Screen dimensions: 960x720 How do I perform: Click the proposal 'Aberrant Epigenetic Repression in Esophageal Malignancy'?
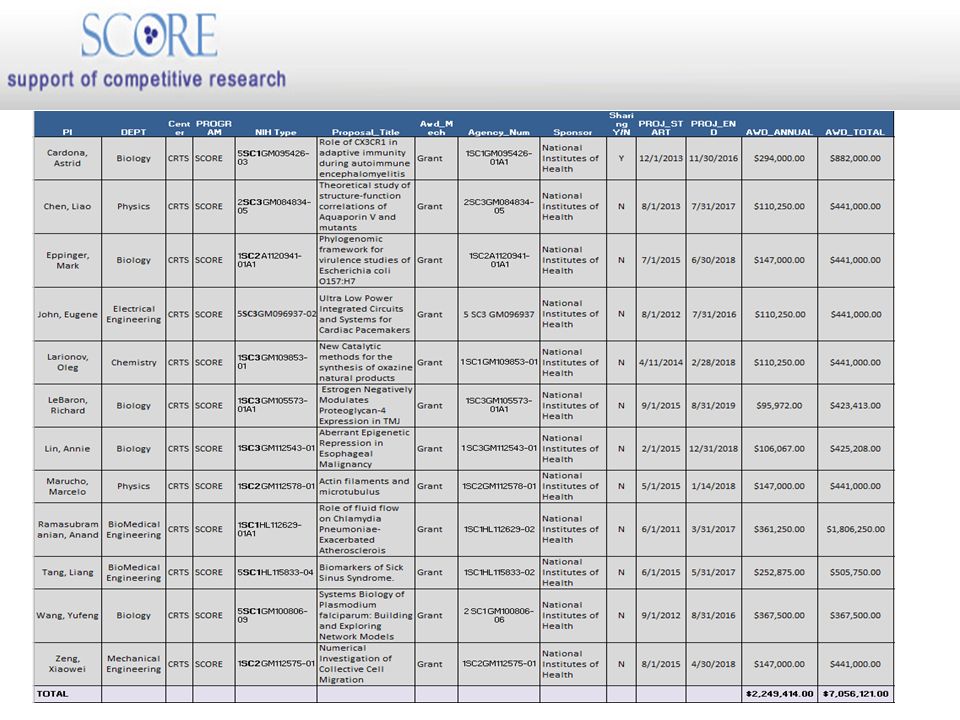(366, 448)
